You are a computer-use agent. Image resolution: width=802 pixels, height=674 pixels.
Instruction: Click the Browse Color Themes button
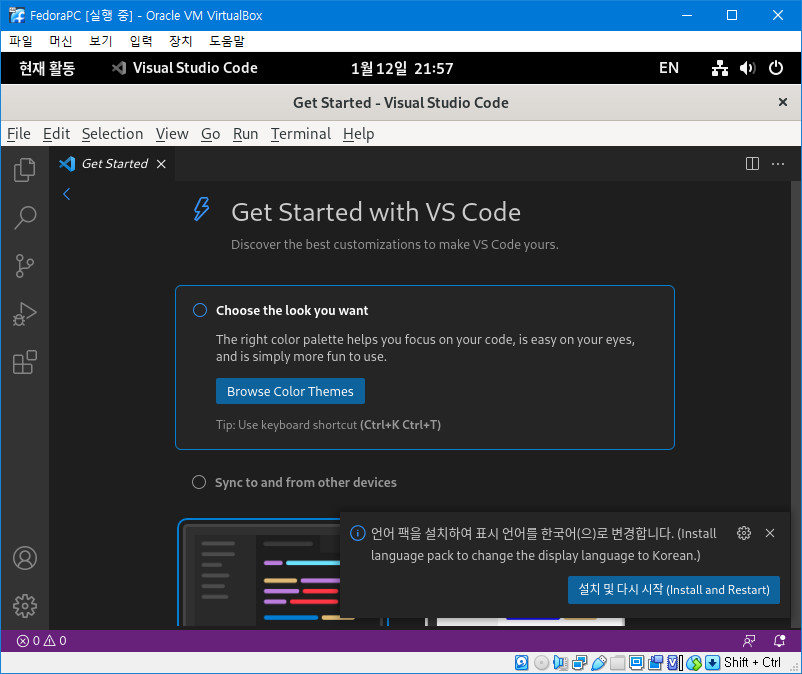[x=290, y=391]
